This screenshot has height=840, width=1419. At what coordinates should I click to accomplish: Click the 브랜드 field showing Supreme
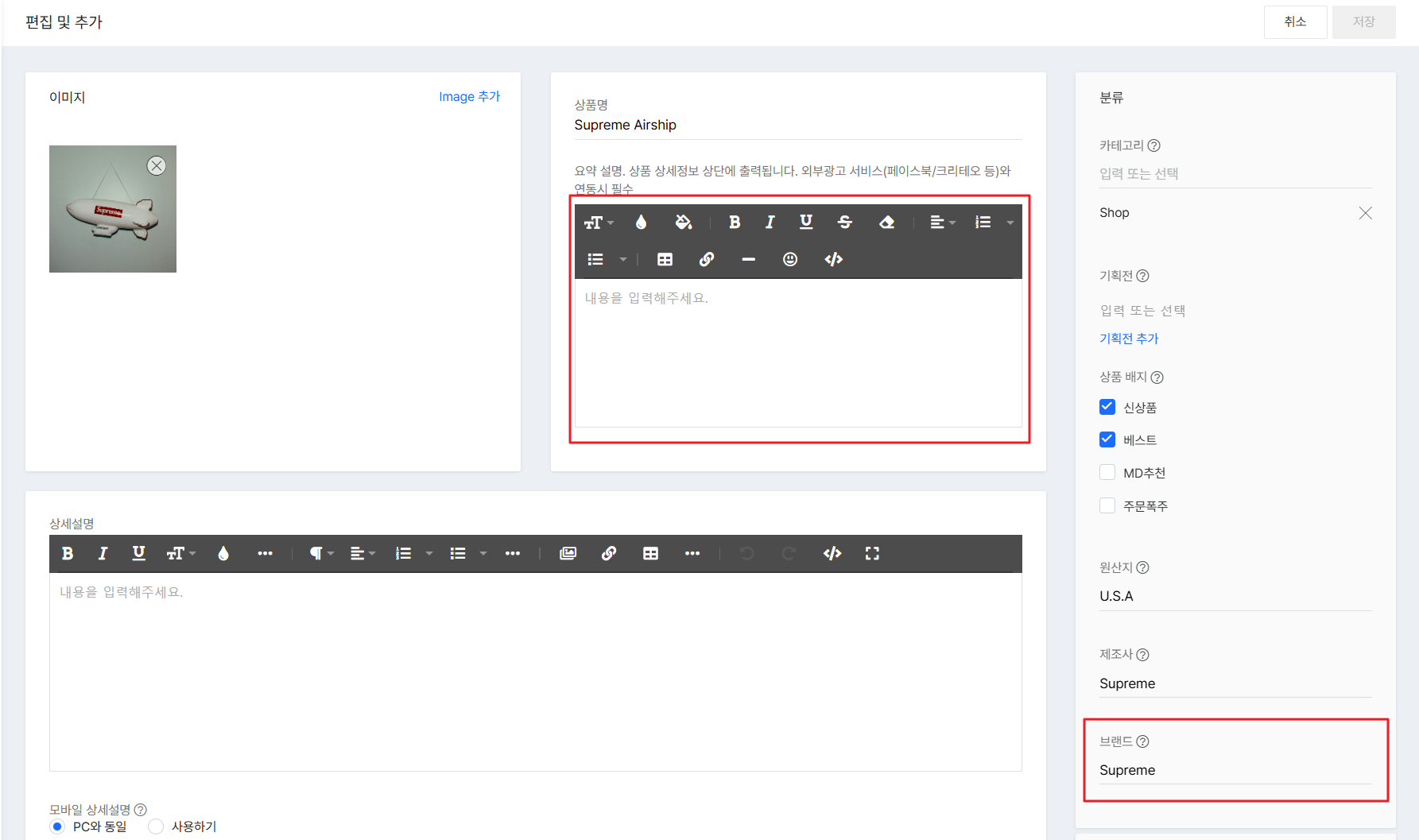[1235, 771]
